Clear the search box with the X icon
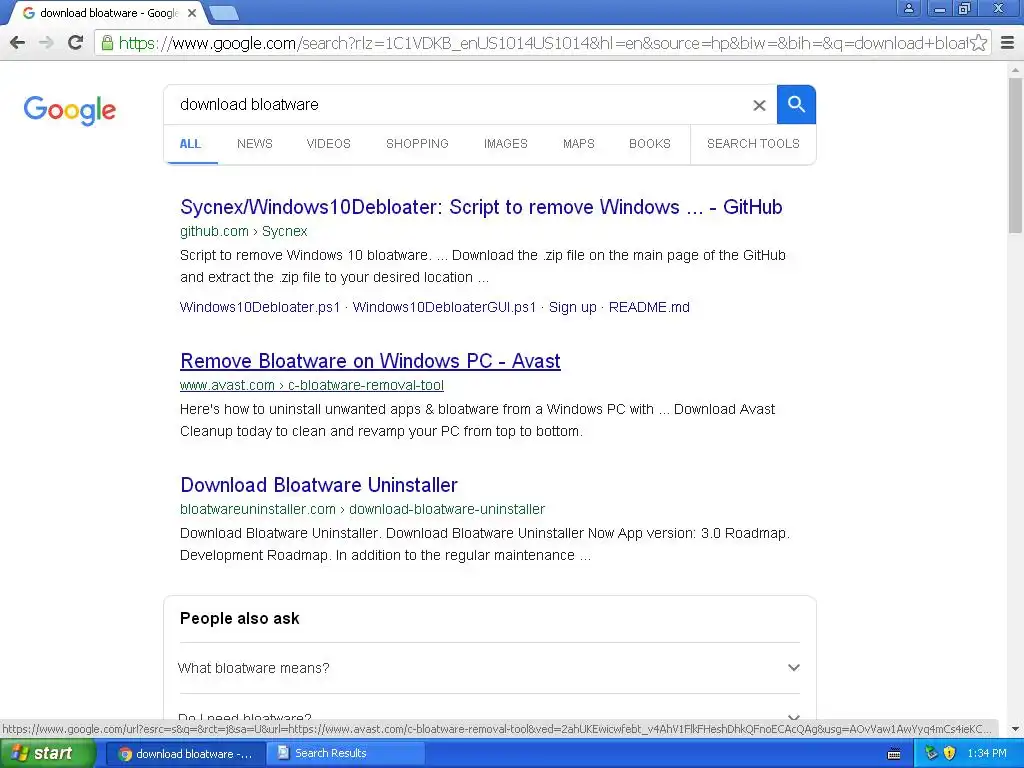1024x768 pixels. [x=759, y=105]
